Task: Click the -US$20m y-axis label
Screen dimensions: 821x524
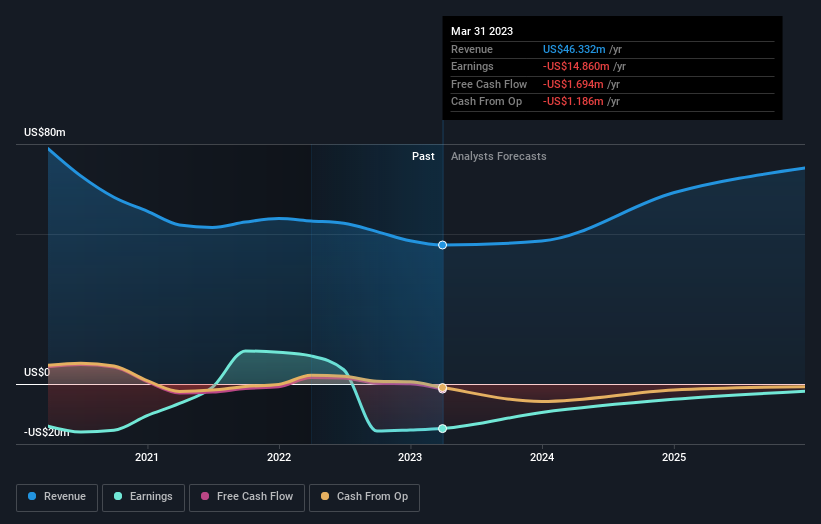Action: (47, 432)
